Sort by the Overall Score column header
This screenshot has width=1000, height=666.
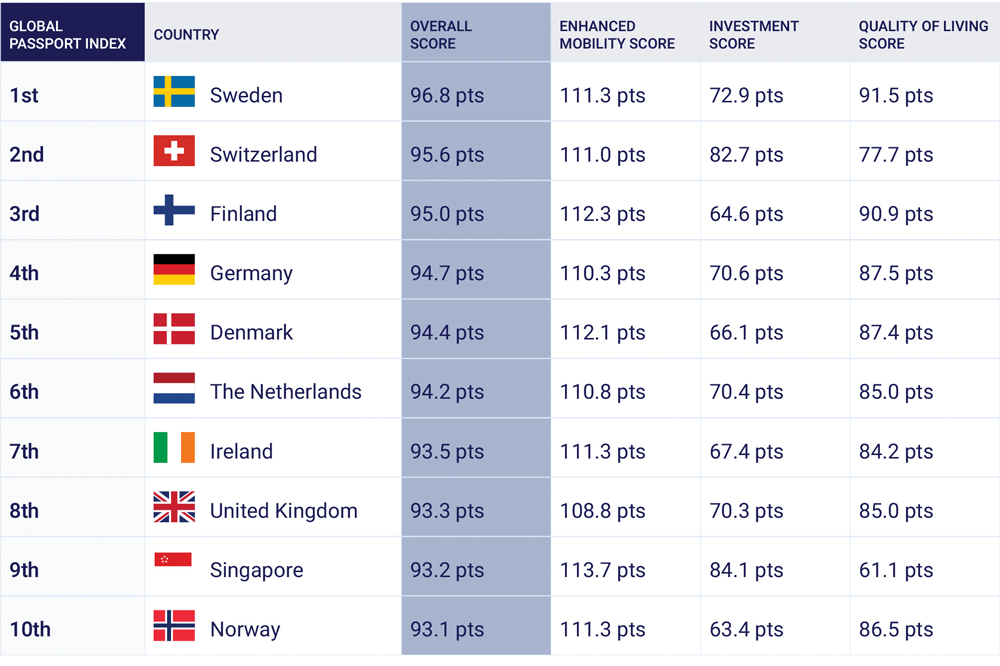pyautogui.click(x=441, y=35)
